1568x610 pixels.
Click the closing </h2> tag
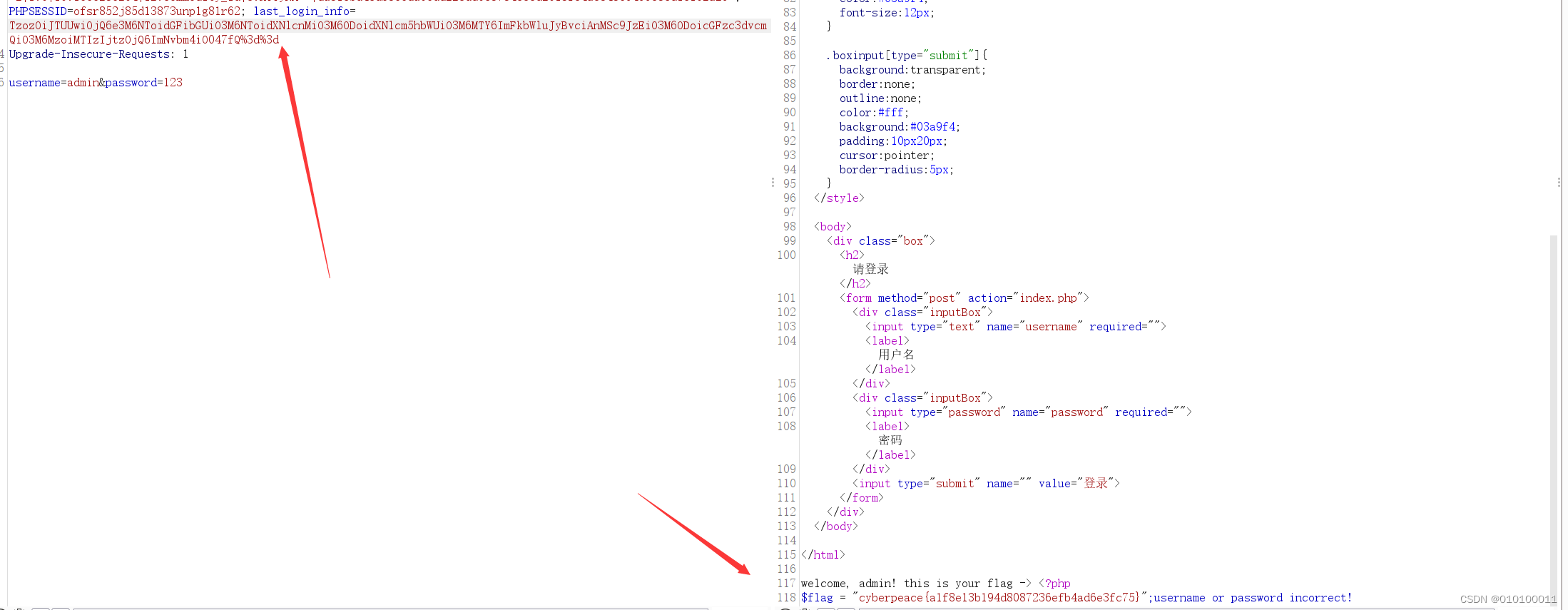855,284
